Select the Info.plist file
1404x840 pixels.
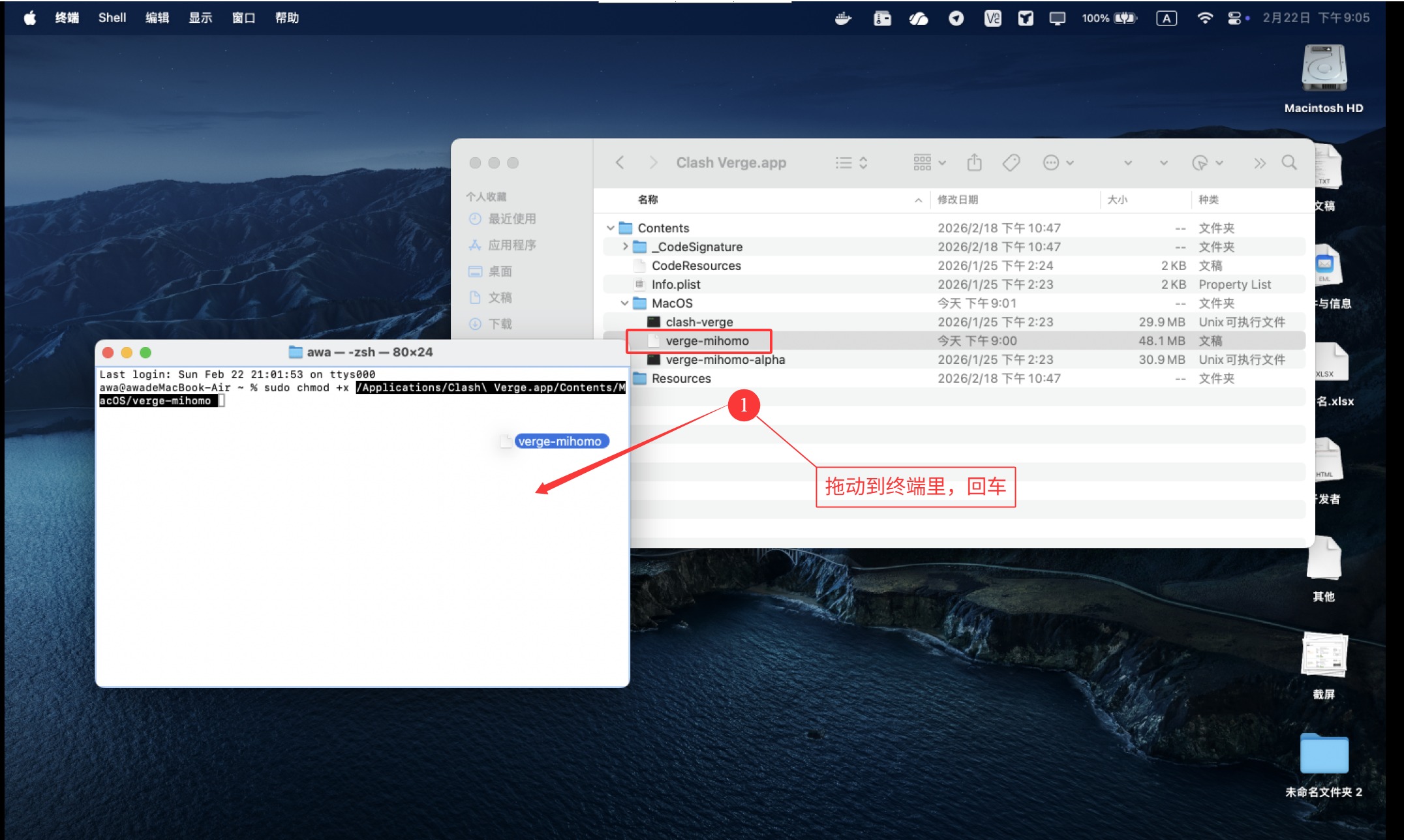954,284
